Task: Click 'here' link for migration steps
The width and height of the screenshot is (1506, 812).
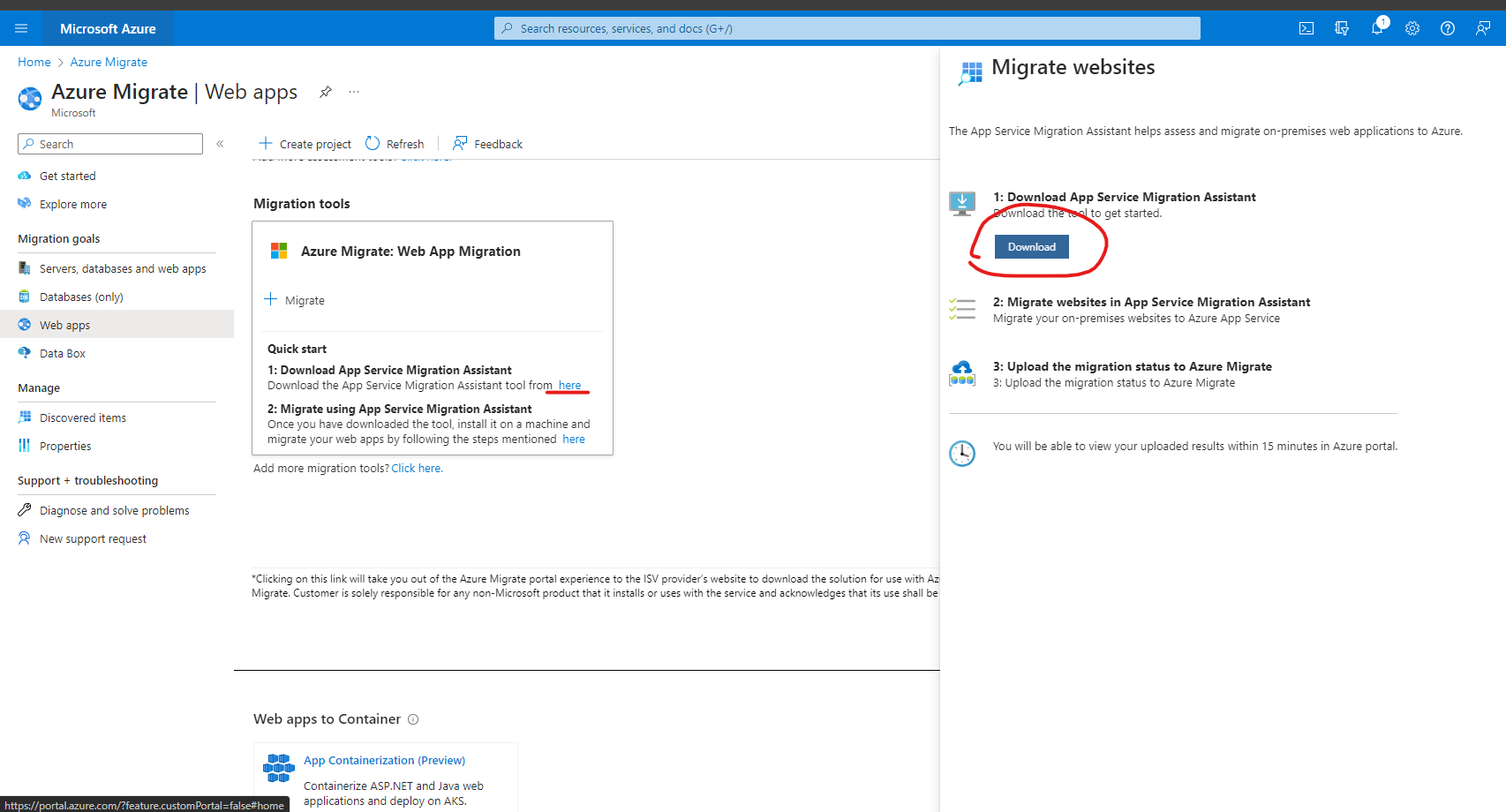Action: coord(574,440)
